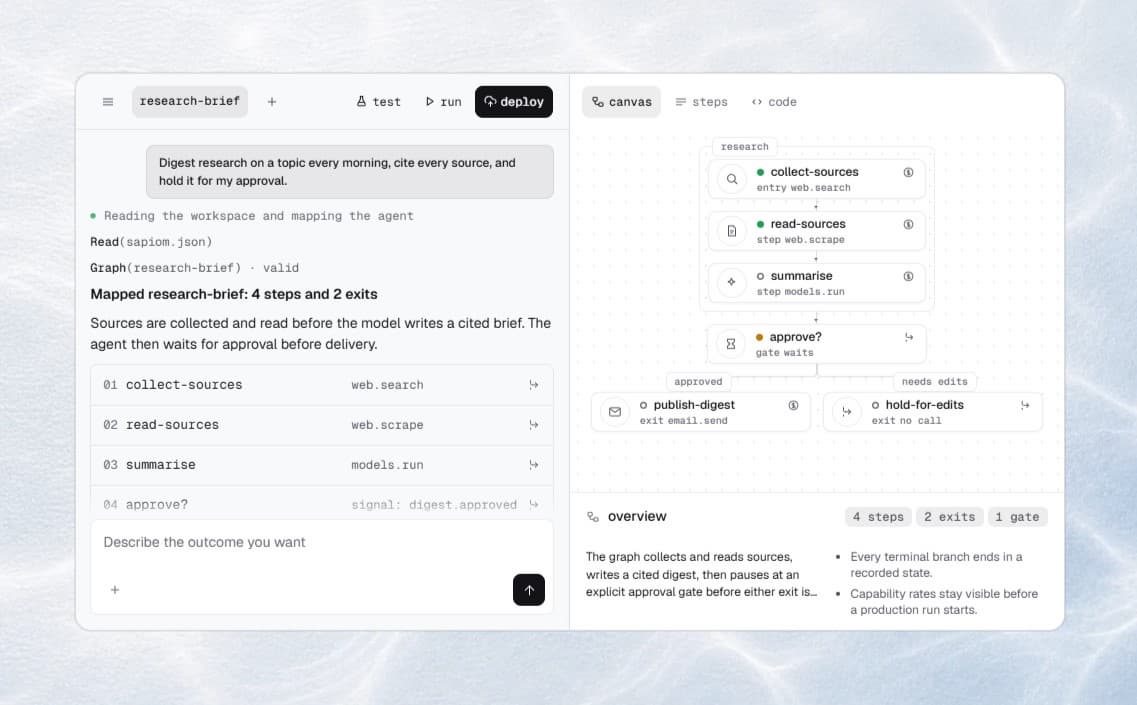Click the run button

coord(443,102)
